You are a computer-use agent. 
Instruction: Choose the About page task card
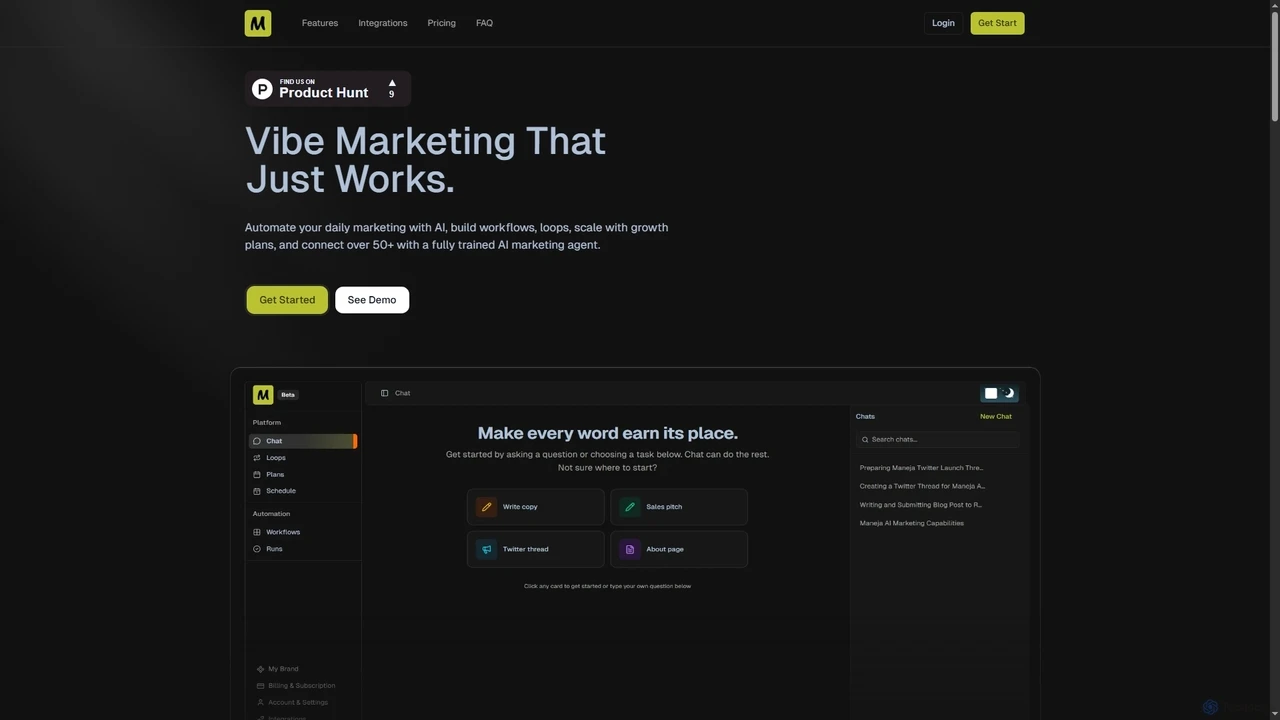tap(679, 549)
